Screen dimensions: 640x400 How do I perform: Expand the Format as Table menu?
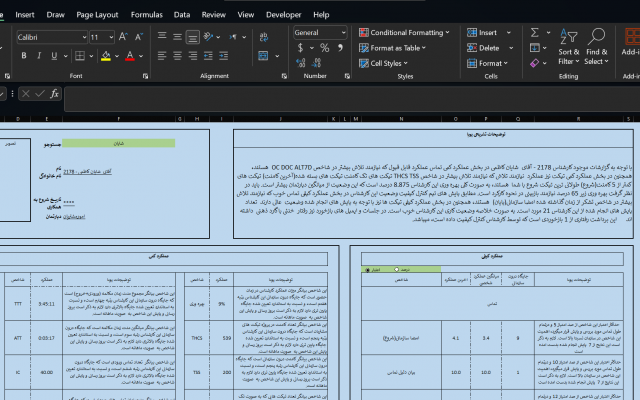pyautogui.click(x=392, y=48)
